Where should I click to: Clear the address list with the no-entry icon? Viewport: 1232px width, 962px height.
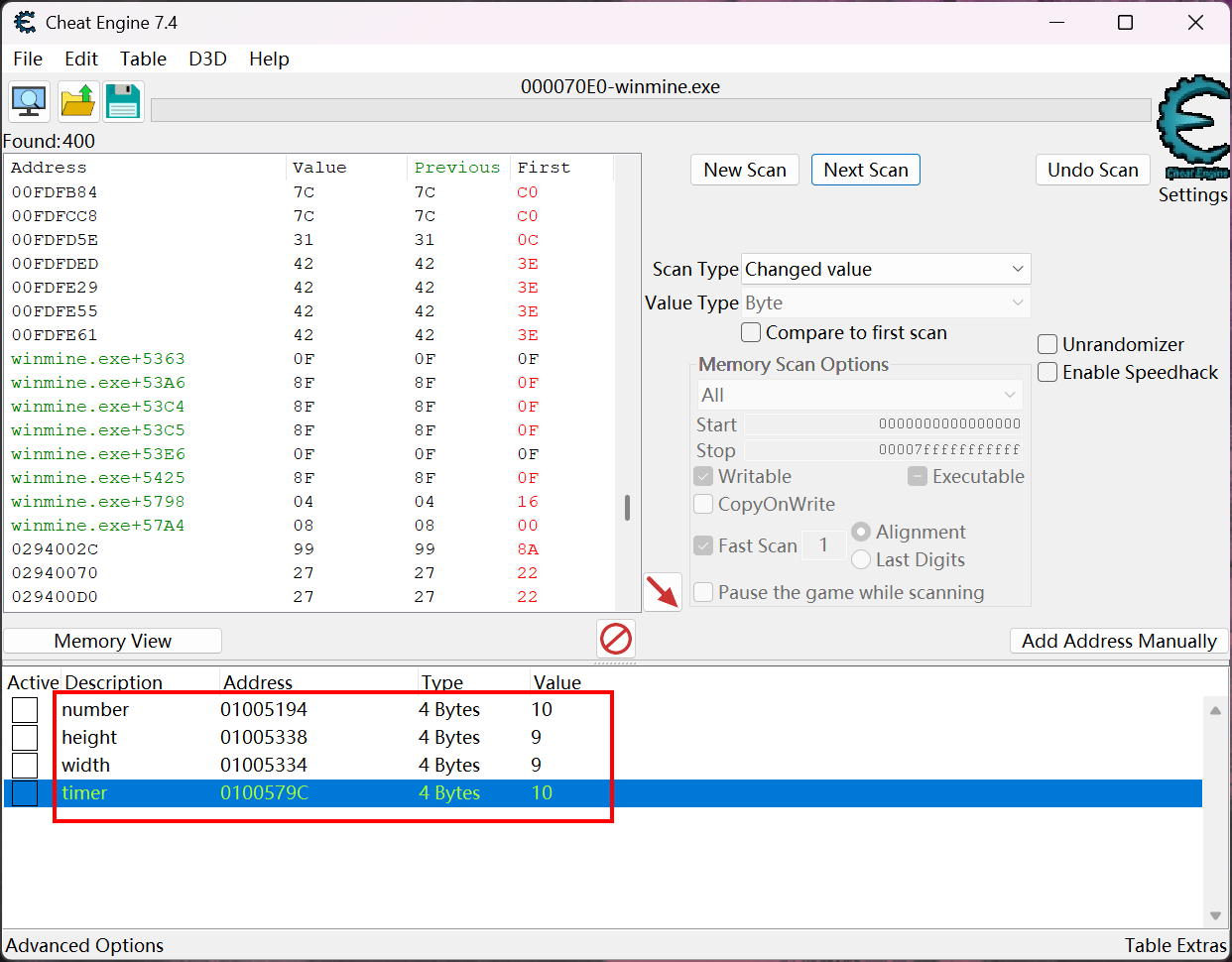[x=616, y=639]
